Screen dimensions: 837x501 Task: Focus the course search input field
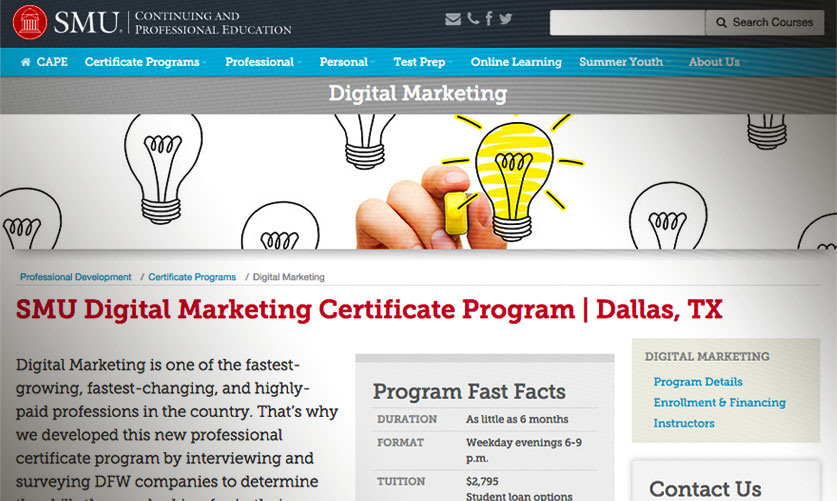pos(627,22)
